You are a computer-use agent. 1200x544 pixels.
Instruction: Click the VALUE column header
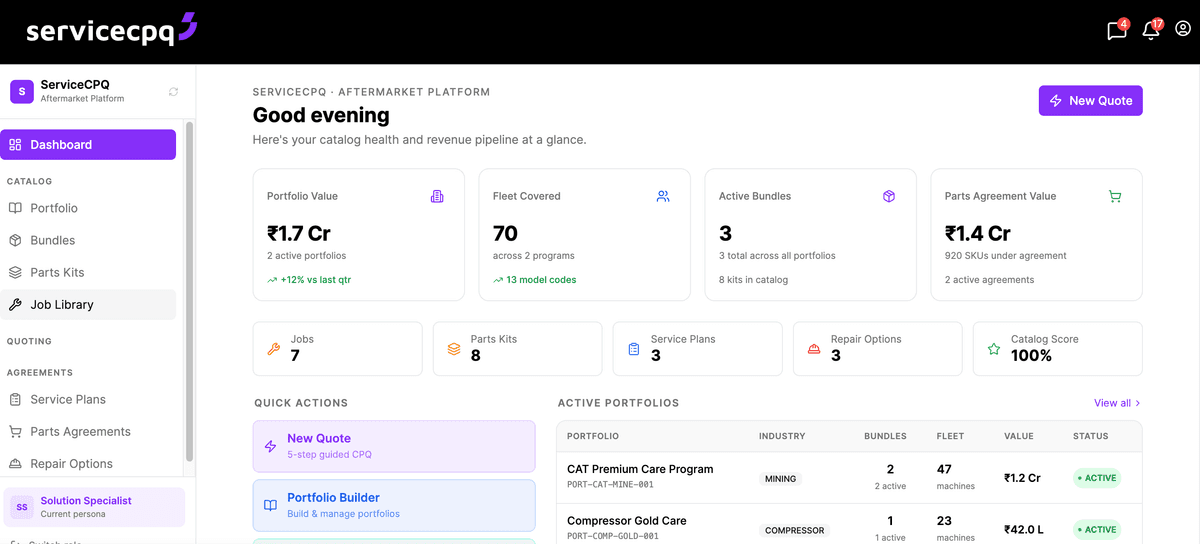1019,436
